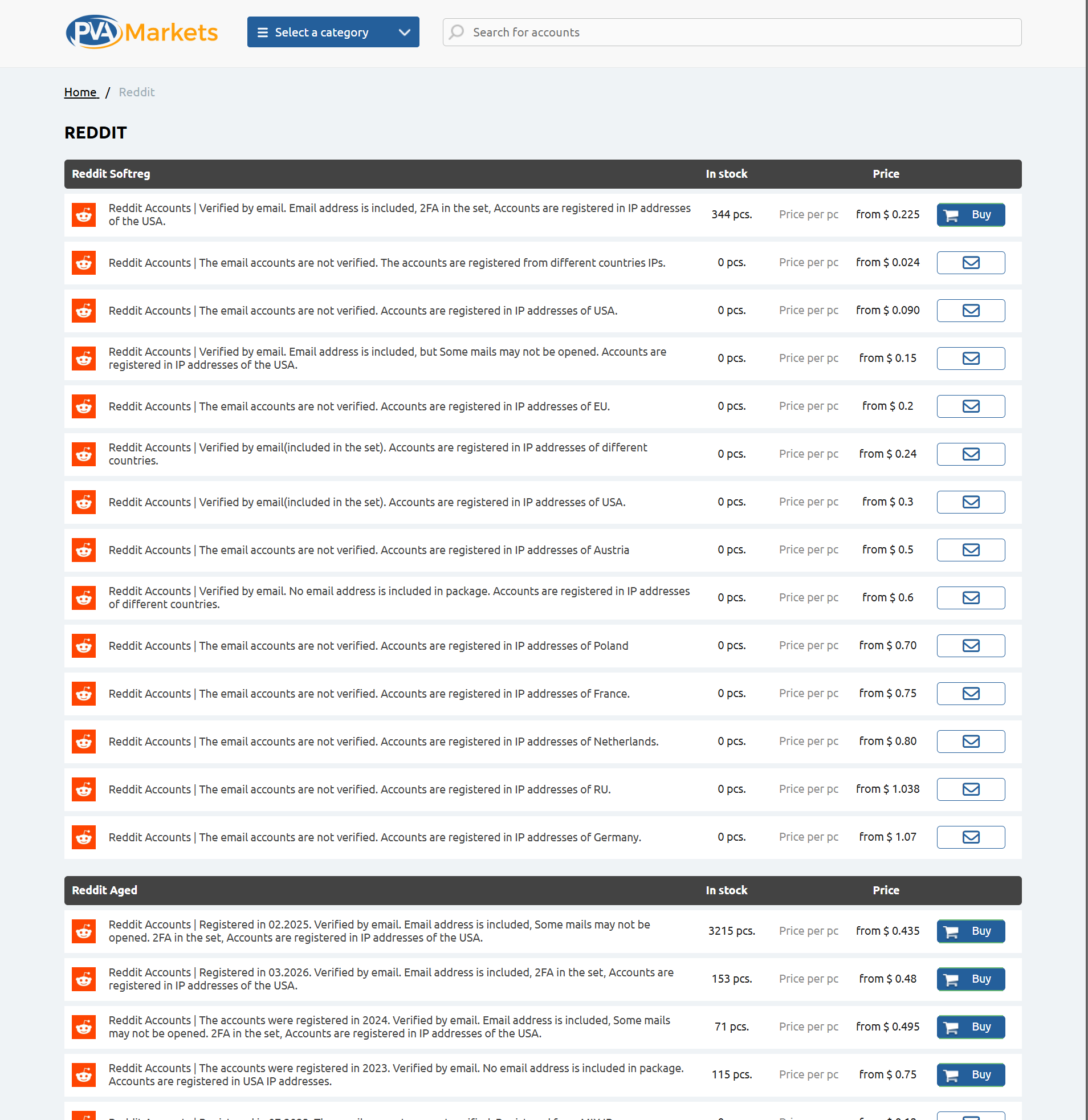The height and width of the screenshot is (1120, 1088).
Task: Click the envelope icon for the Germany accounts
Action: (x=970, y=837)
